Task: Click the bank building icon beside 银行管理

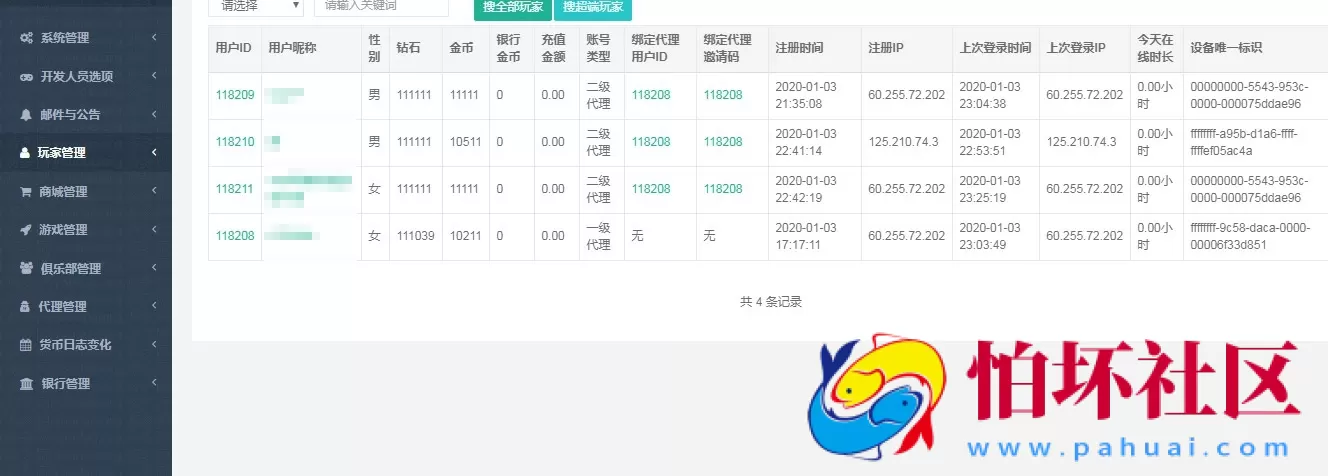Action: pos(27,384)
